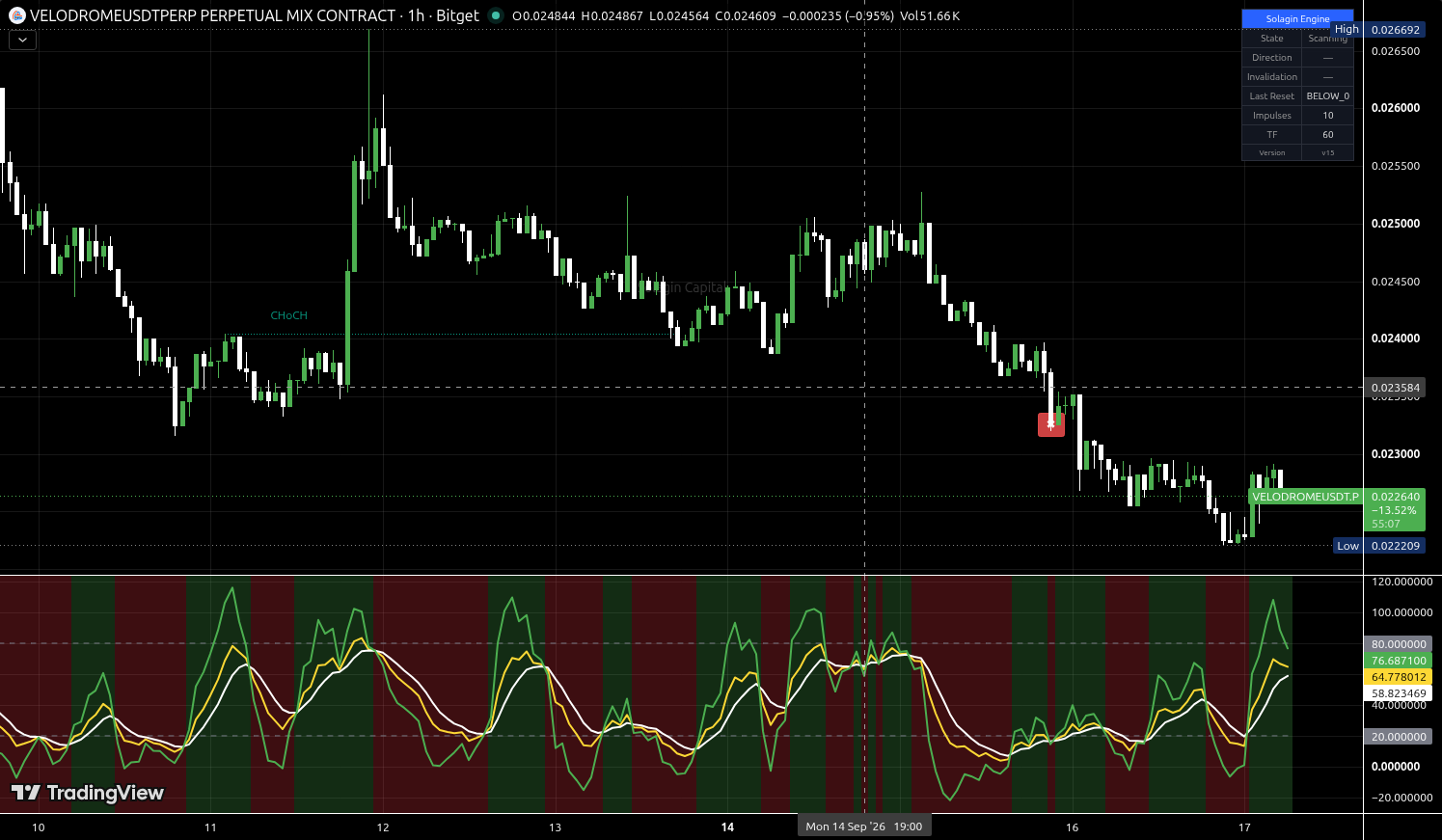Click date 11 on the time axis
The height and width of the screenshot is (840, 1442).
[x=210, y=827]
